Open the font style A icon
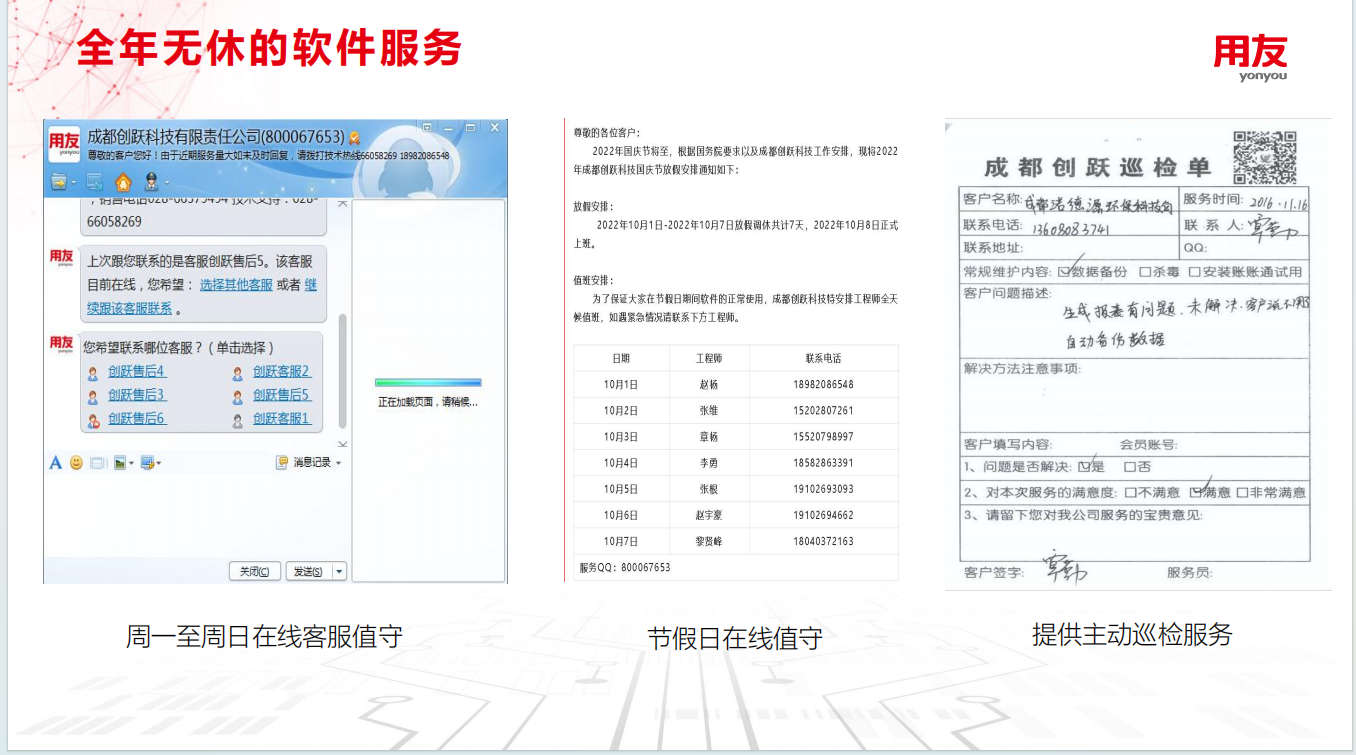This screenshot has height=755, width=1356. 56,463
